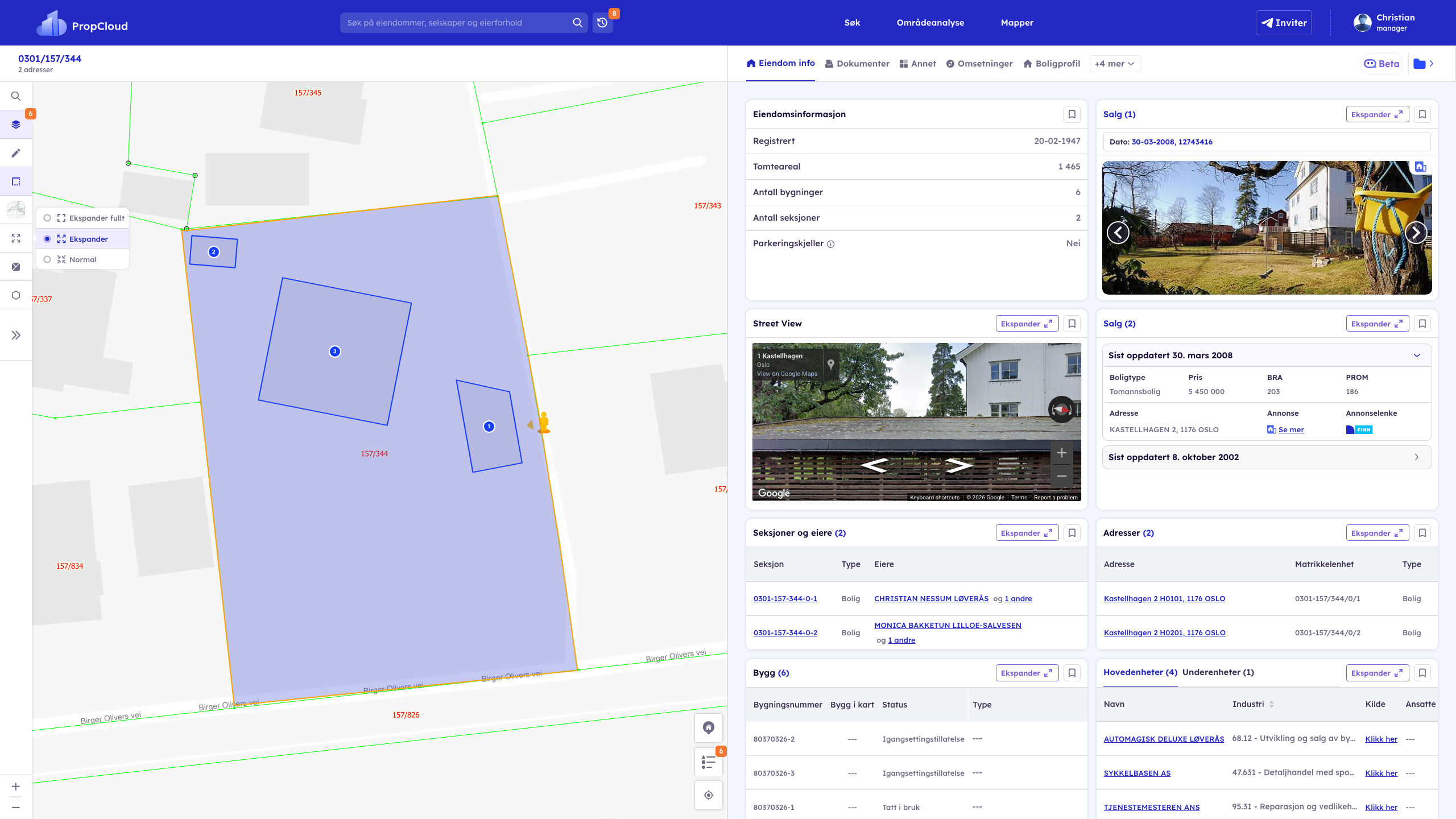Viewport: 1456px width, 819px height.
Task: Zoom out on the property map
Action: pyautogui.click(x=16, y=808)
